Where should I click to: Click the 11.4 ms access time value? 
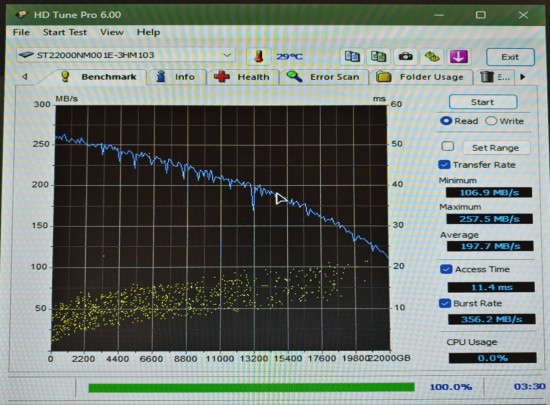click(x=491, y=287)
